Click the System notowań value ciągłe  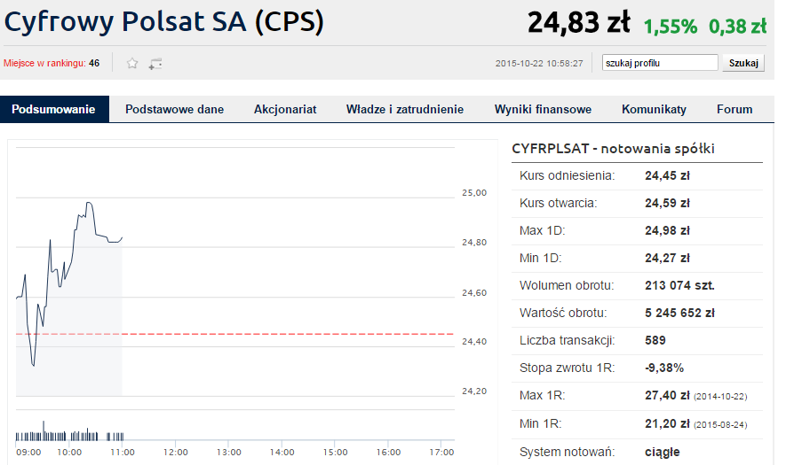click(x=662, y=452)
